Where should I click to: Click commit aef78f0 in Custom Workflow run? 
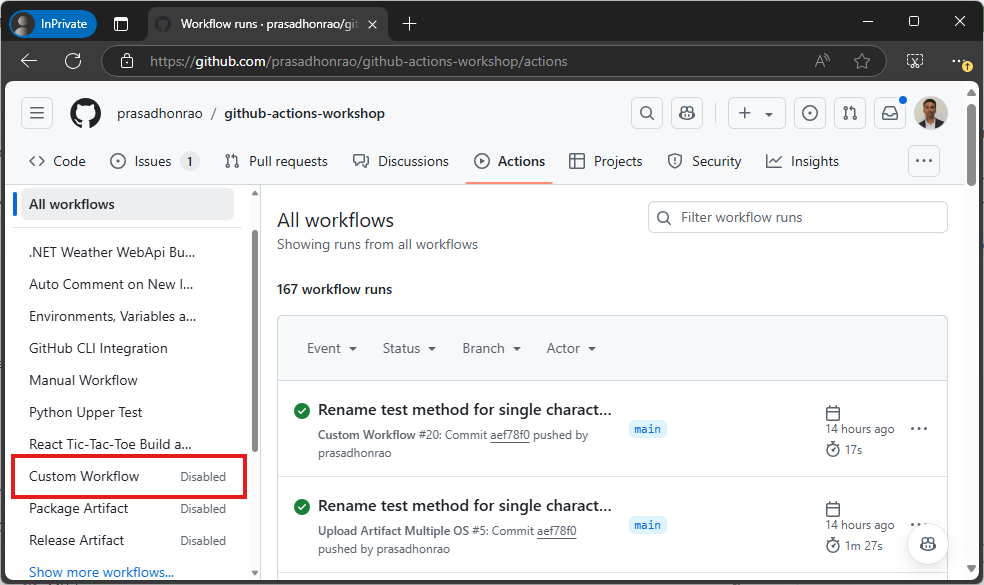pyautogui.click(x=510, y=435)
